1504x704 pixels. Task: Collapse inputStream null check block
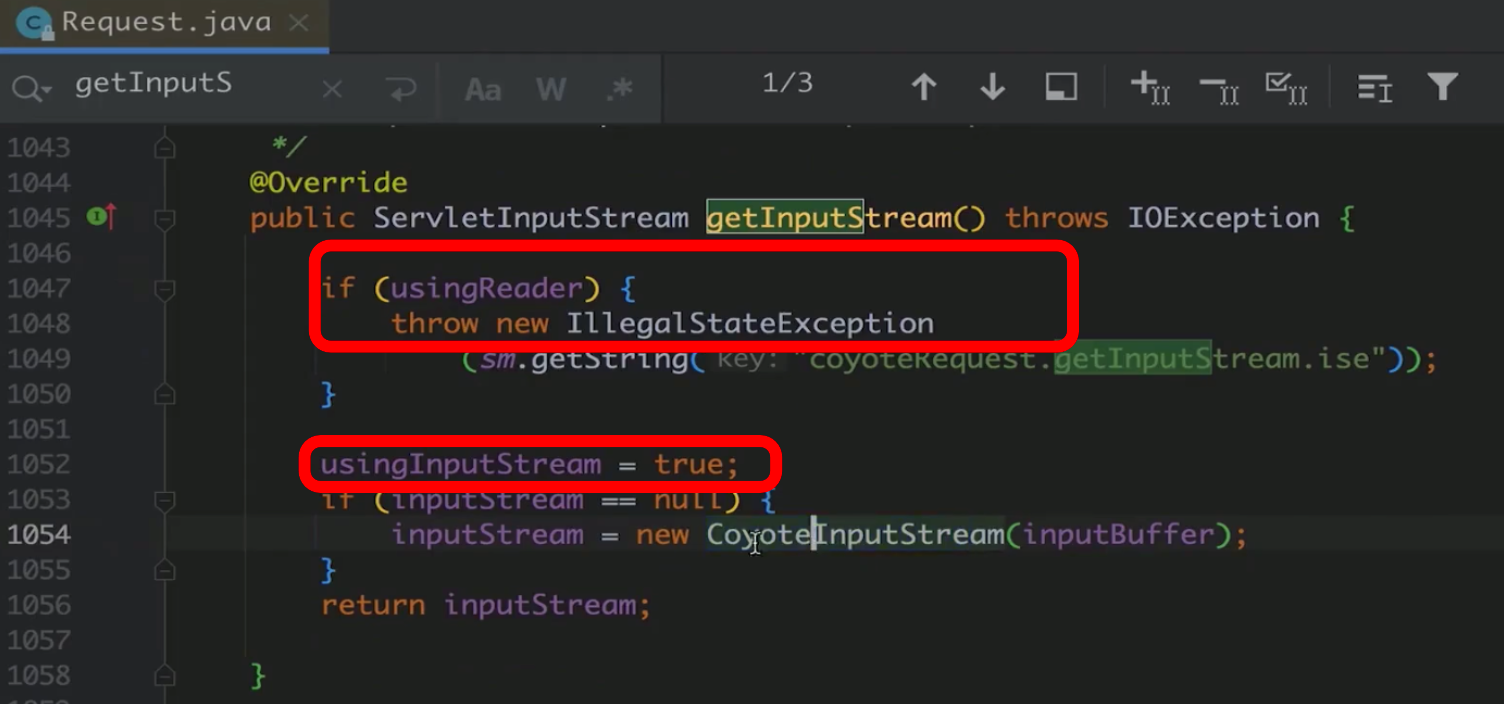[164, 499]
